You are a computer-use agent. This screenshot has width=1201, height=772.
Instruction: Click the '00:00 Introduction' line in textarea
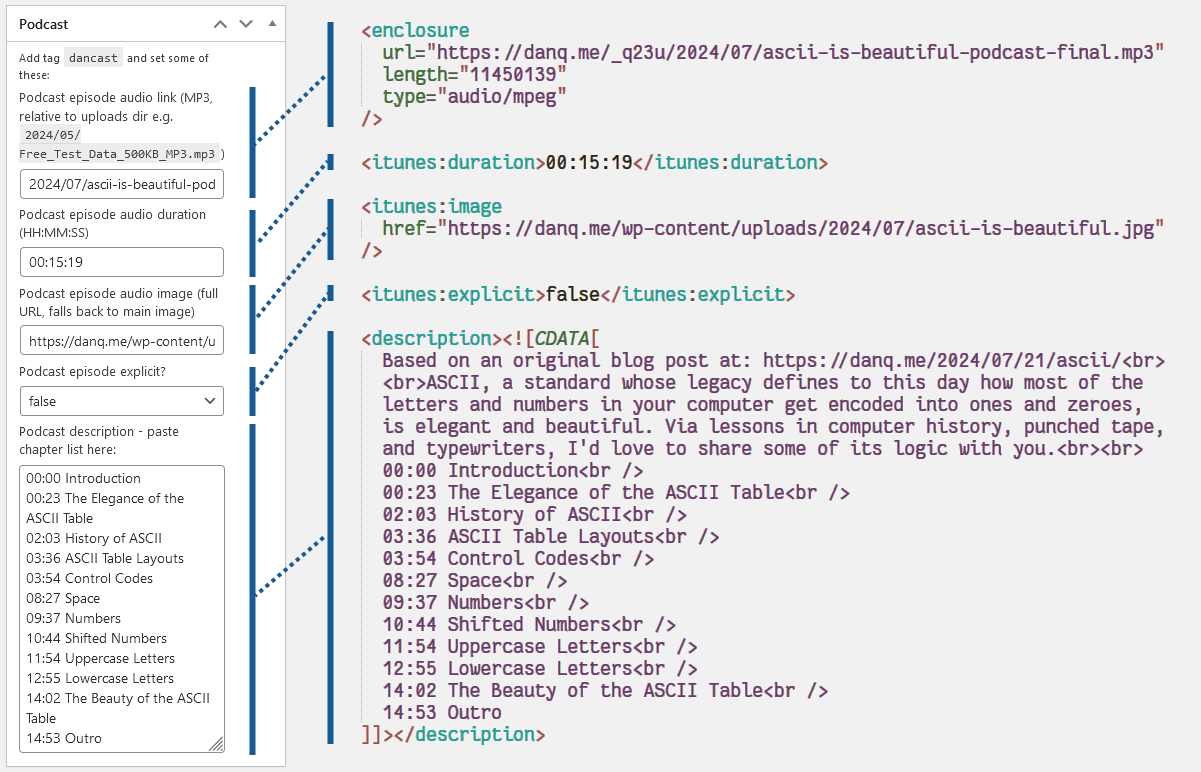(84, 478)
